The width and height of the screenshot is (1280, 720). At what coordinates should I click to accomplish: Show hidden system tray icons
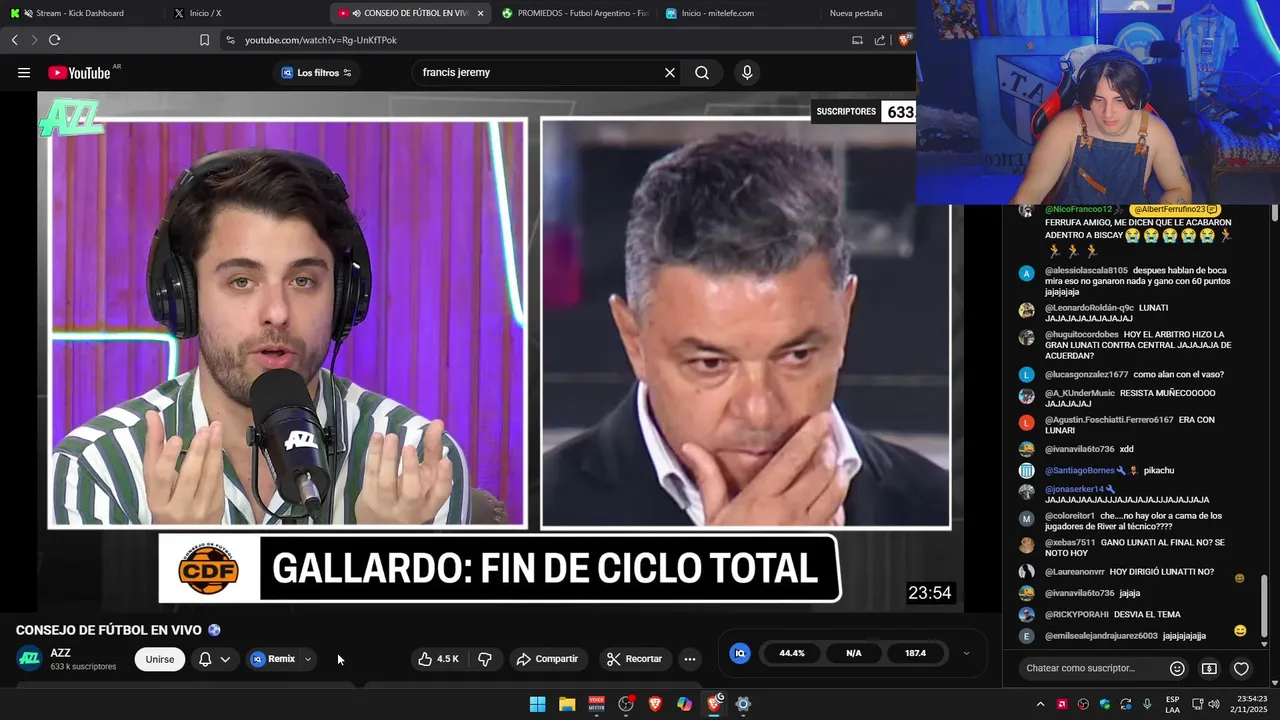pyautogui.click(x=1040, y=704)
